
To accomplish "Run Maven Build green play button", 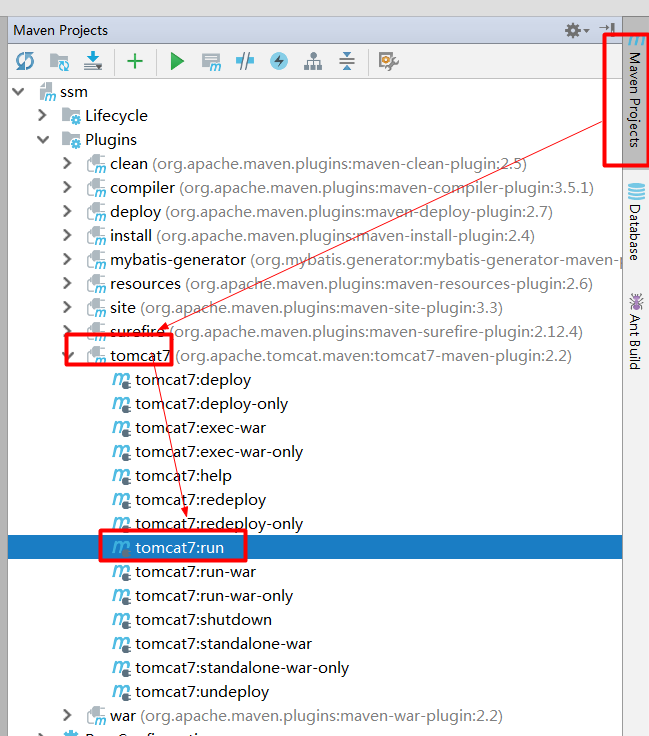I will pos(177,61).
